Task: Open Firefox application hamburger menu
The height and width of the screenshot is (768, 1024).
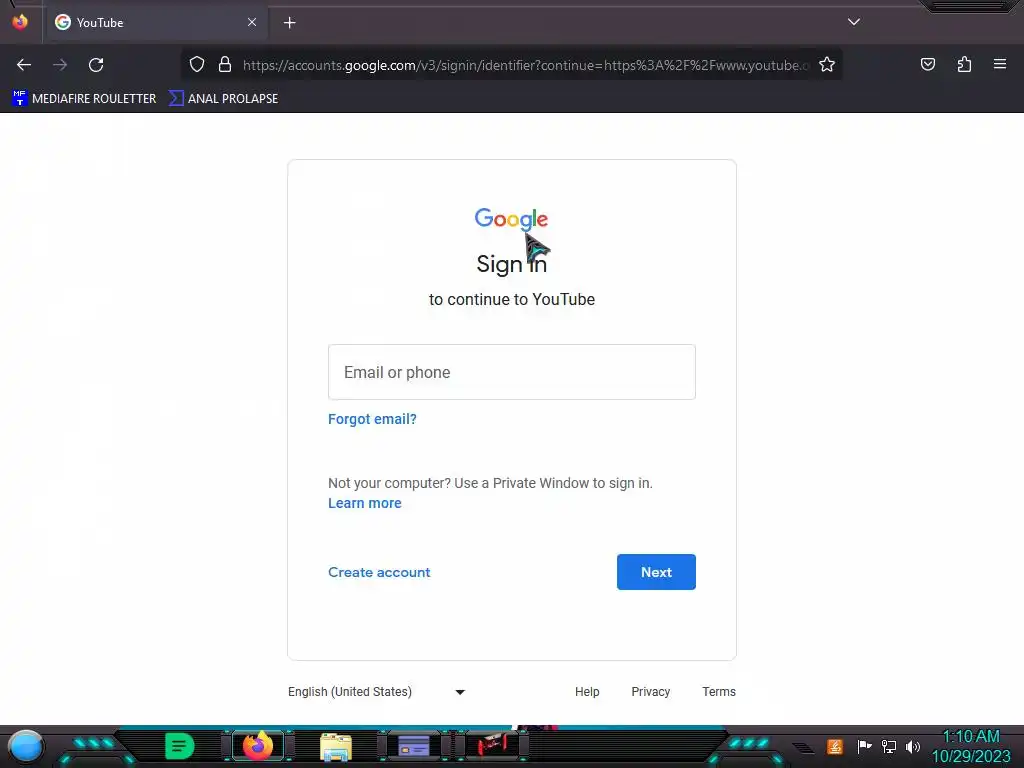Action: 1000,64
